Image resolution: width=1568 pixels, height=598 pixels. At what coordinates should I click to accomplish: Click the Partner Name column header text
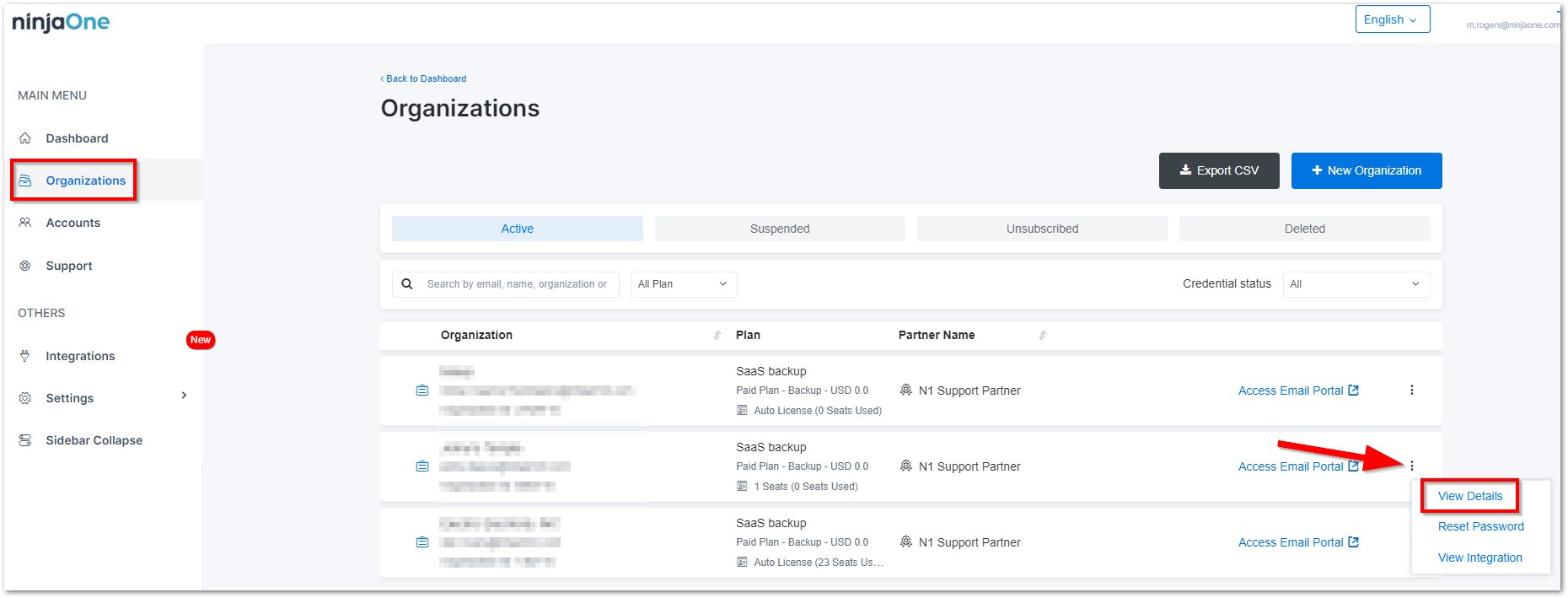(x=937, y=335)
